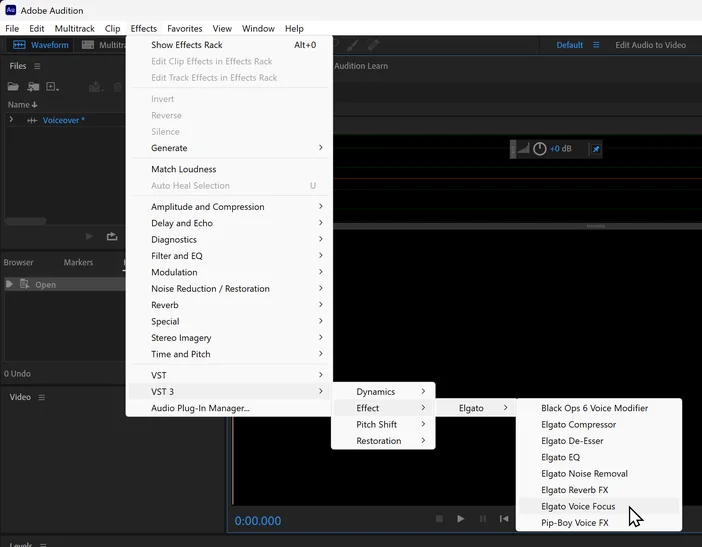
Task: Select Elgato De-Esser plugin
Action: click(x=599, y=441)
